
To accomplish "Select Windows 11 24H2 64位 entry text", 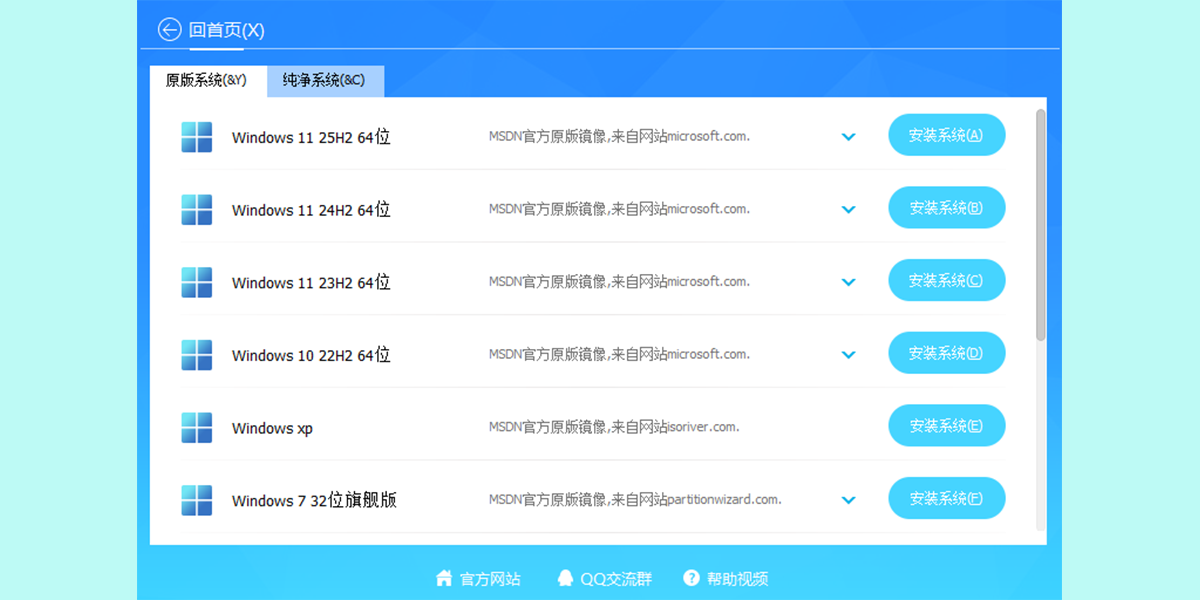I will point(311,210).
